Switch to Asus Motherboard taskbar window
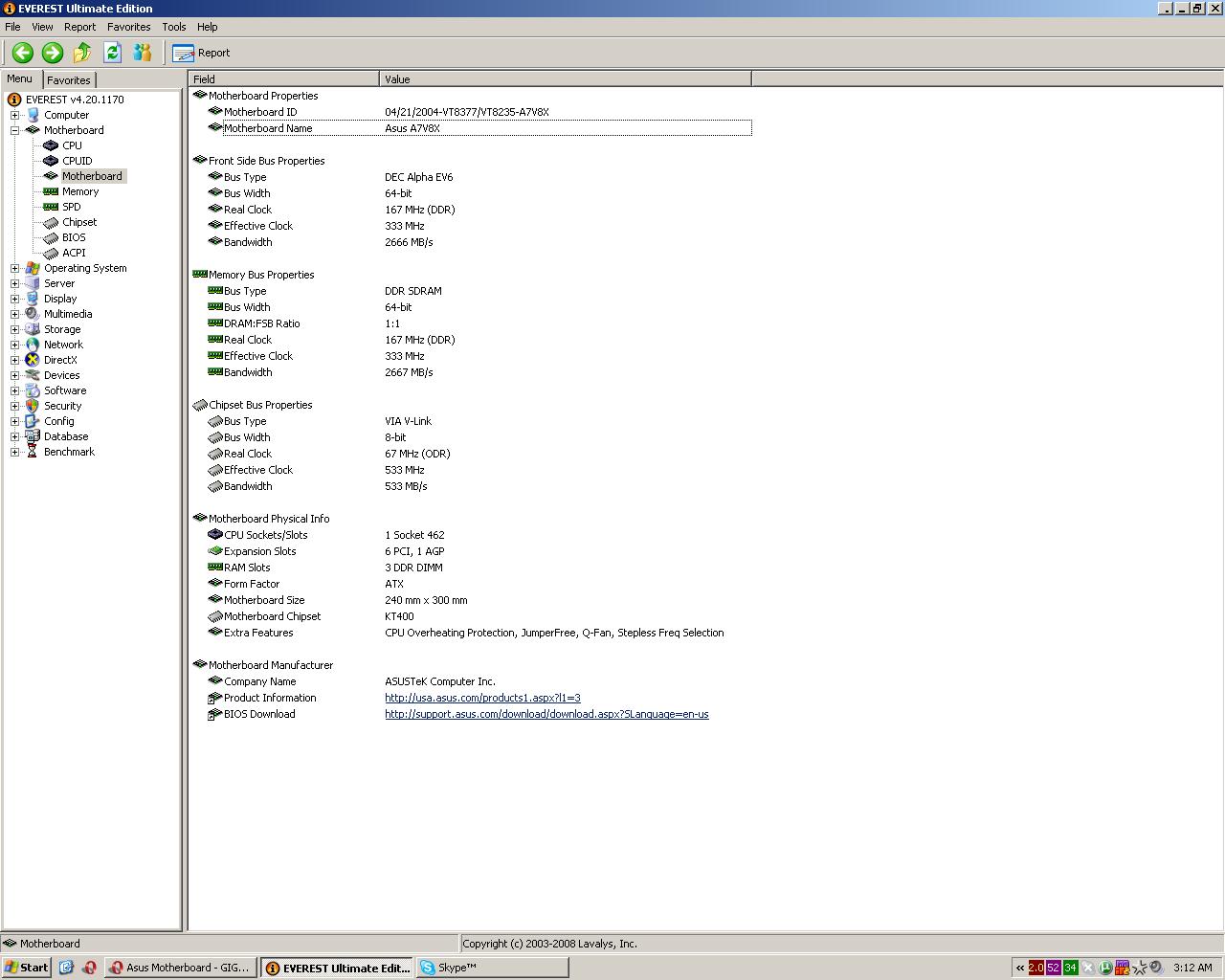 tap(181, 968)
